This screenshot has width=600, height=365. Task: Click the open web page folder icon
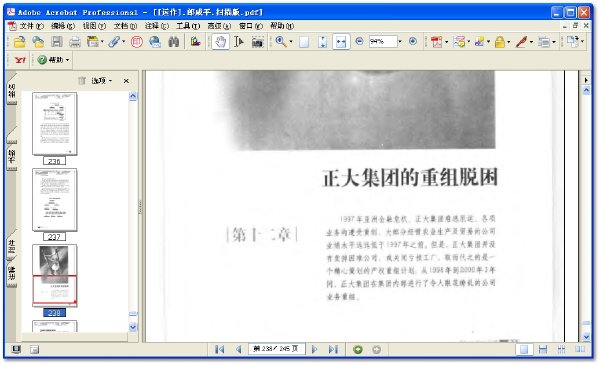pos(38,42)
